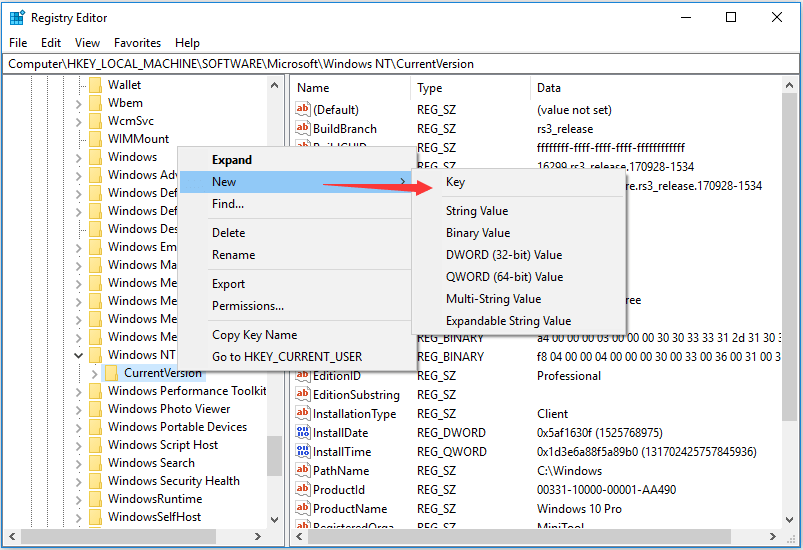
Task: Click the ProductName string value icon
Action: pyautogui.click(x=303, y=507)
